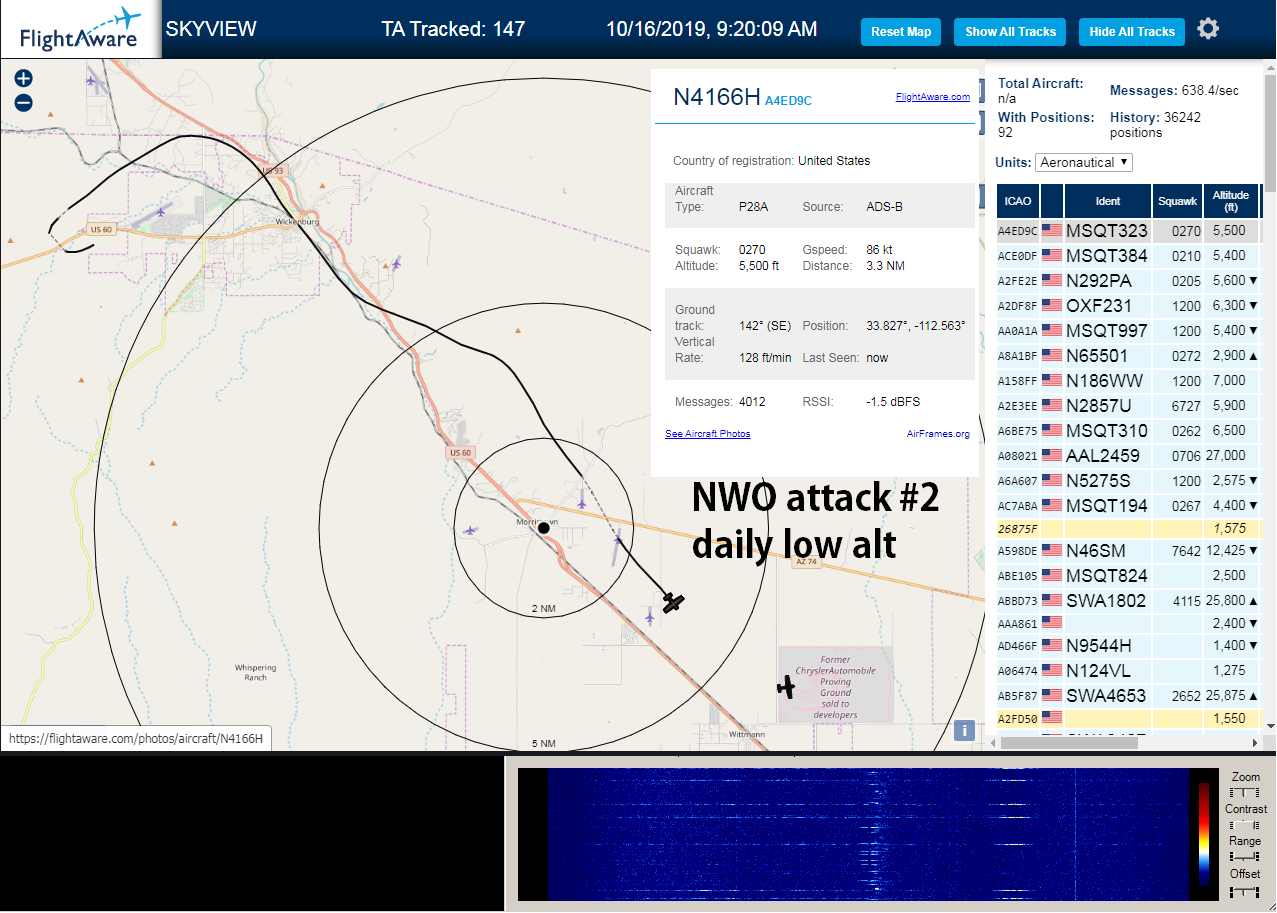Click the US flag in AAL2459 row

coord(1052,456)
